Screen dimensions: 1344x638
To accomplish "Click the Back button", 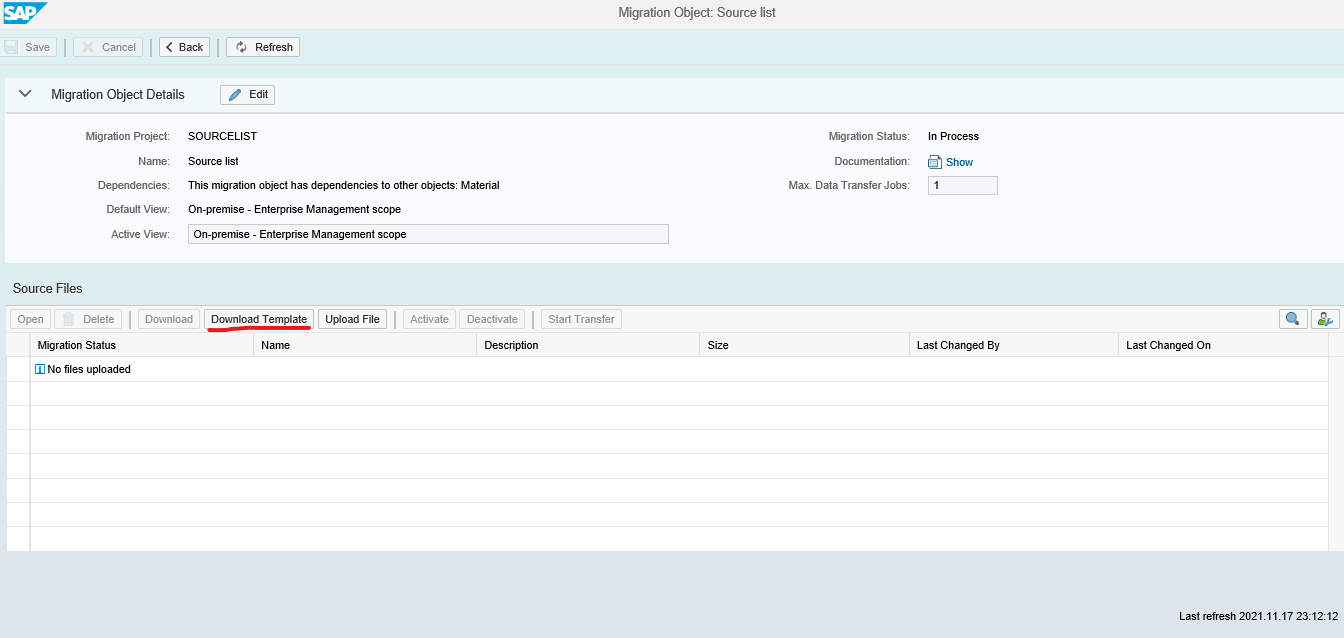I will point(183,46).
